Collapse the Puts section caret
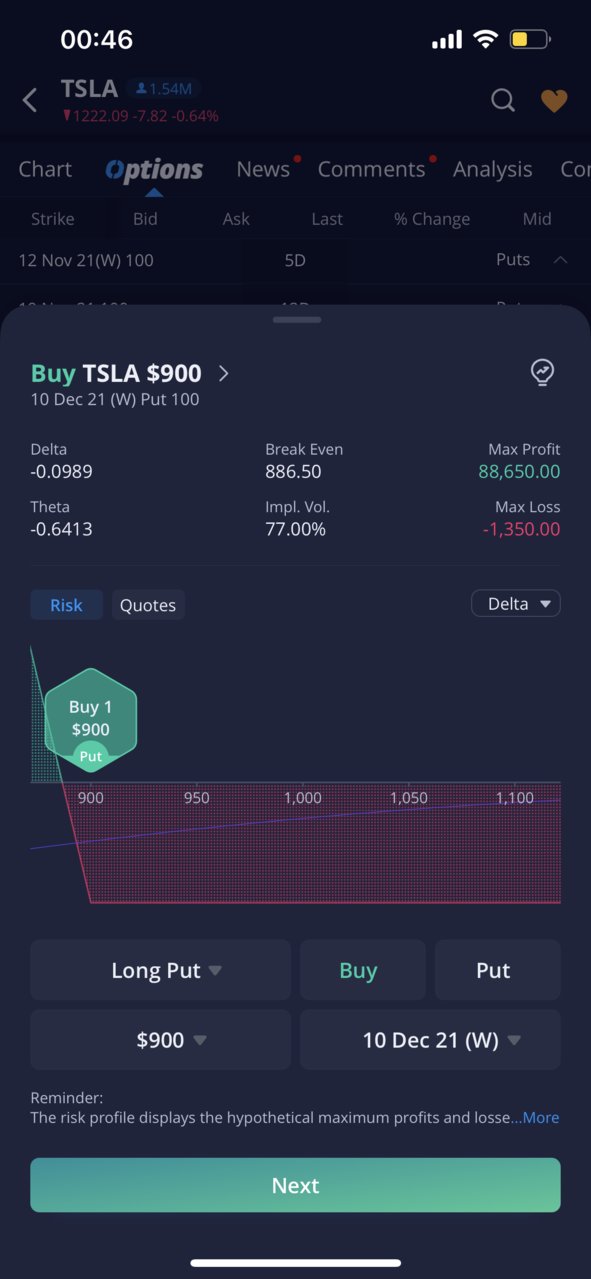Viewport: 591px width, 1279px height. pos(560,260)
